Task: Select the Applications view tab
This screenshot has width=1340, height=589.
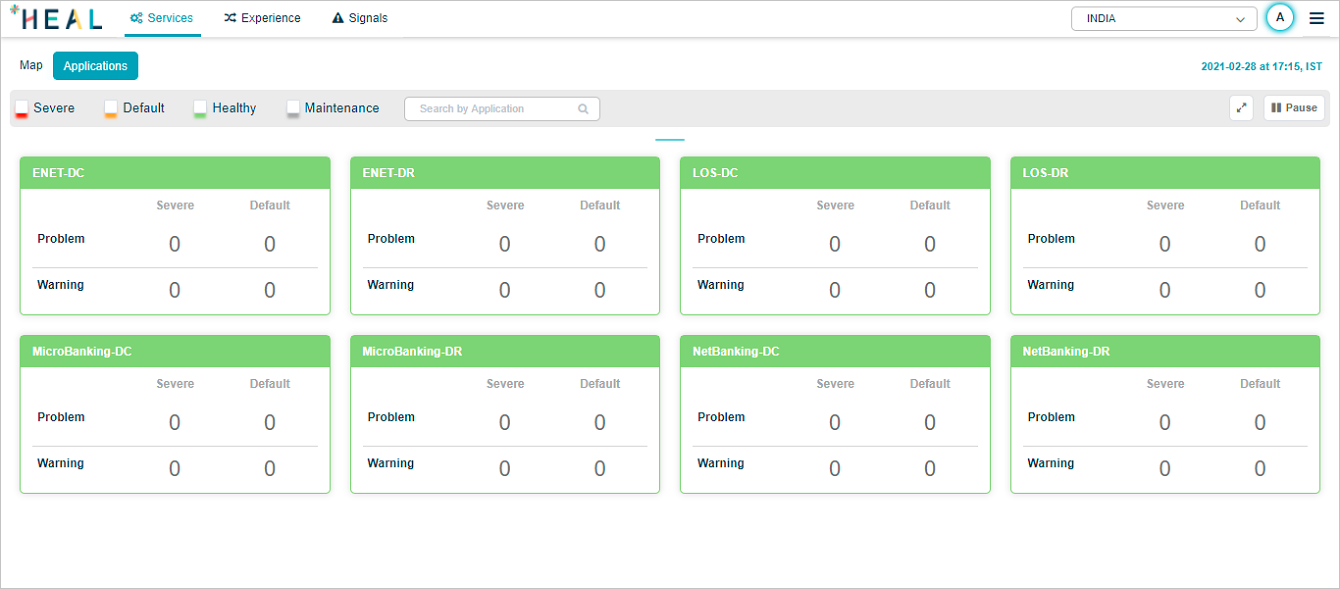Action: (95, 66)
